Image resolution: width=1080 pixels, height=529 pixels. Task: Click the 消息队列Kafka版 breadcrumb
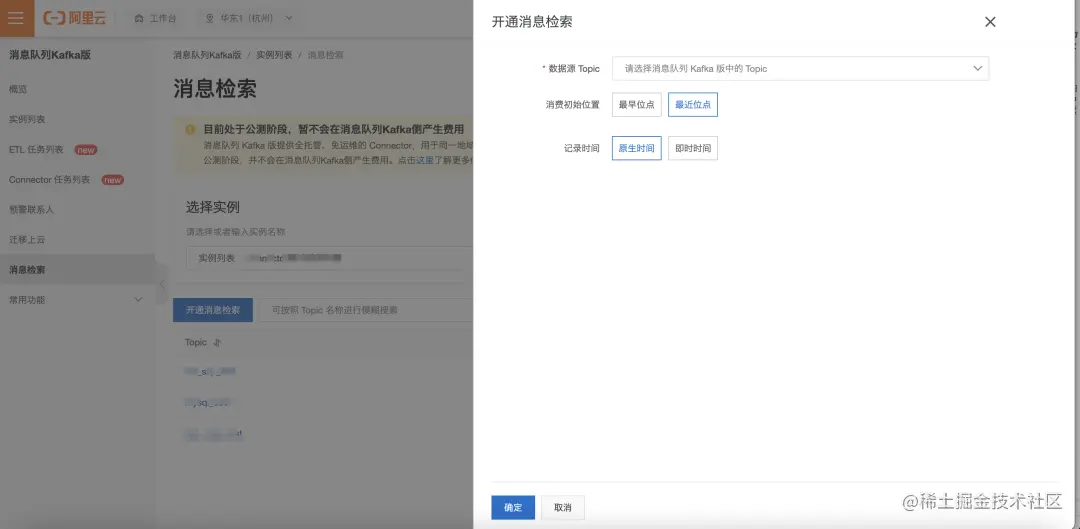point(207,55)
